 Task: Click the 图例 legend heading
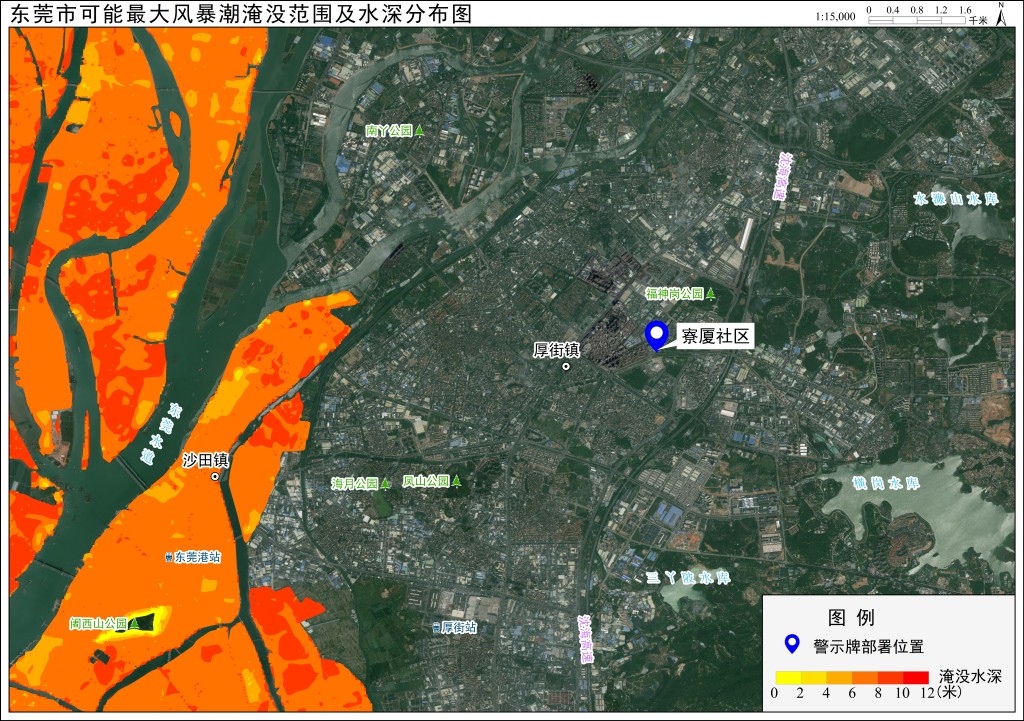pyautogui.click(x=851, y=617)
